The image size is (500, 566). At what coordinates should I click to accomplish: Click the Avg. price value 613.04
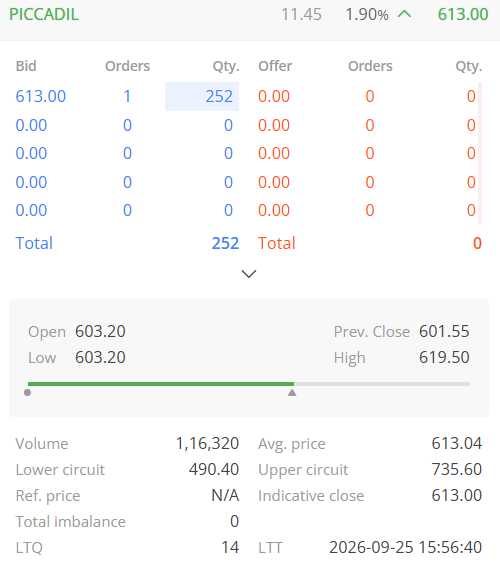[x=457, y=443]
